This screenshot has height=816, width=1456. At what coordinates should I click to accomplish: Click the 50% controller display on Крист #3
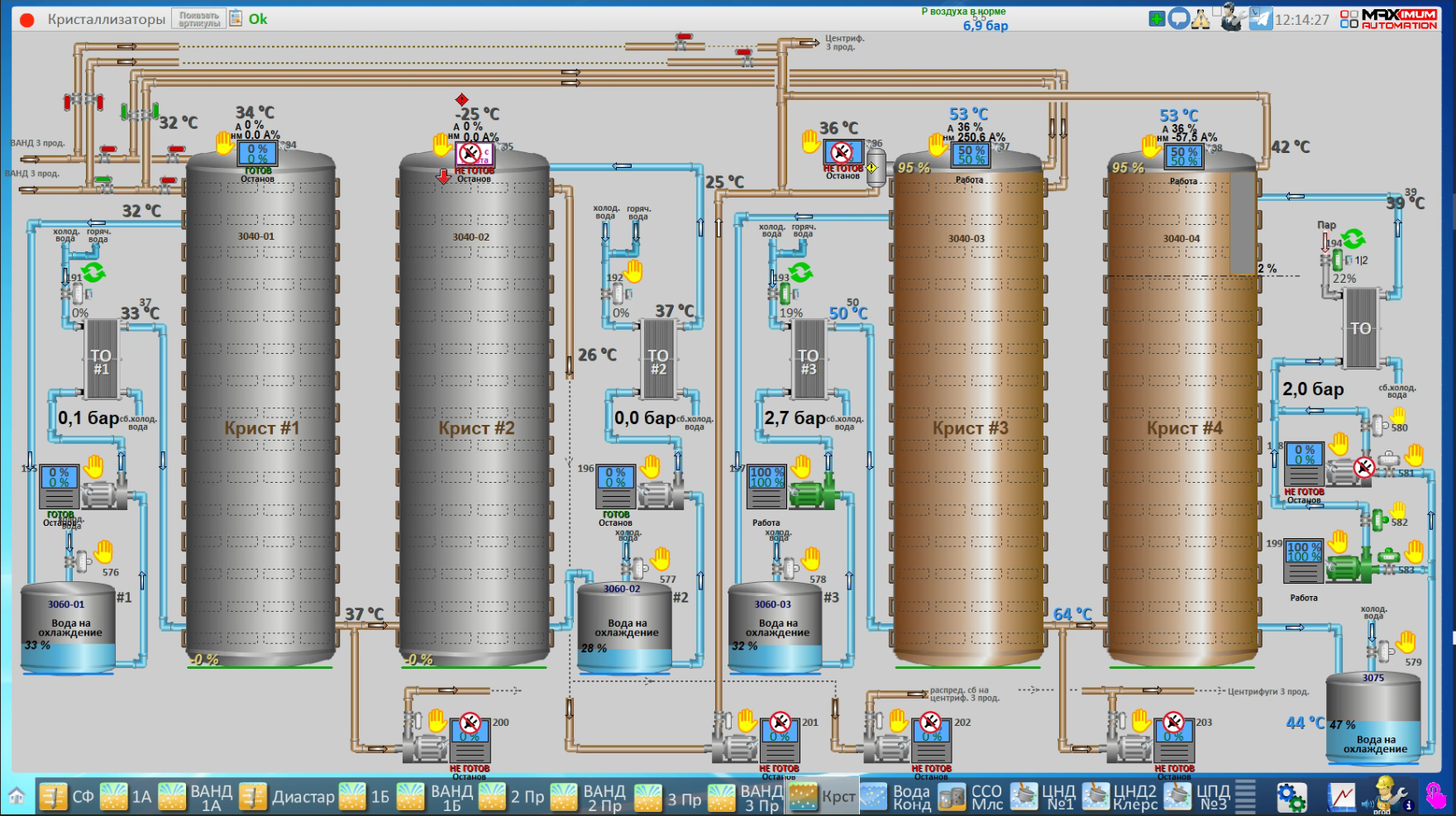coord(971,155)
